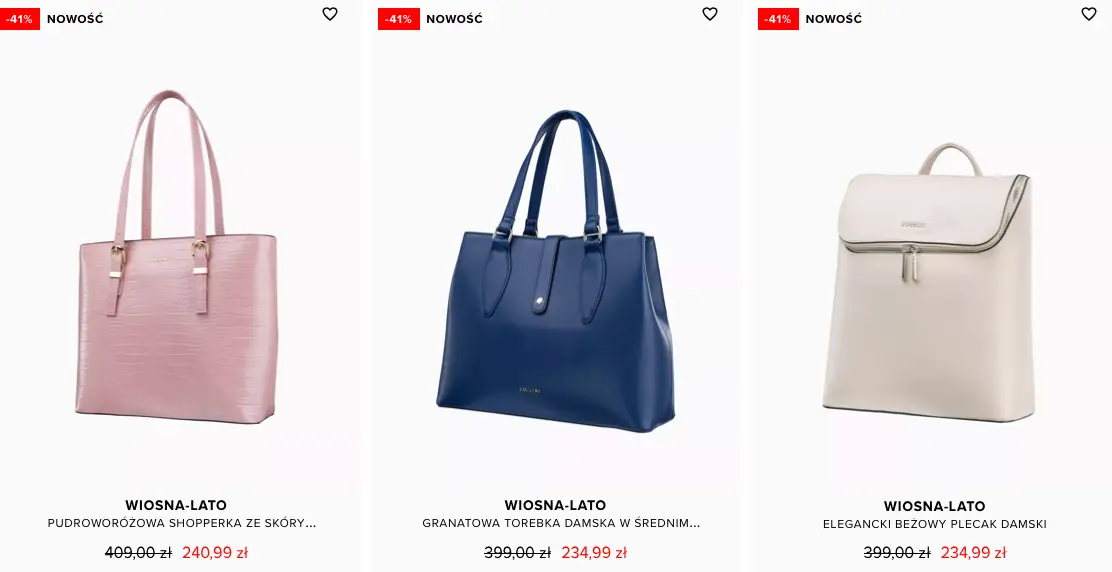Open the 'Elegancki beżowy plecak damski' product title
1112x572 pixels.
(935, 525)
